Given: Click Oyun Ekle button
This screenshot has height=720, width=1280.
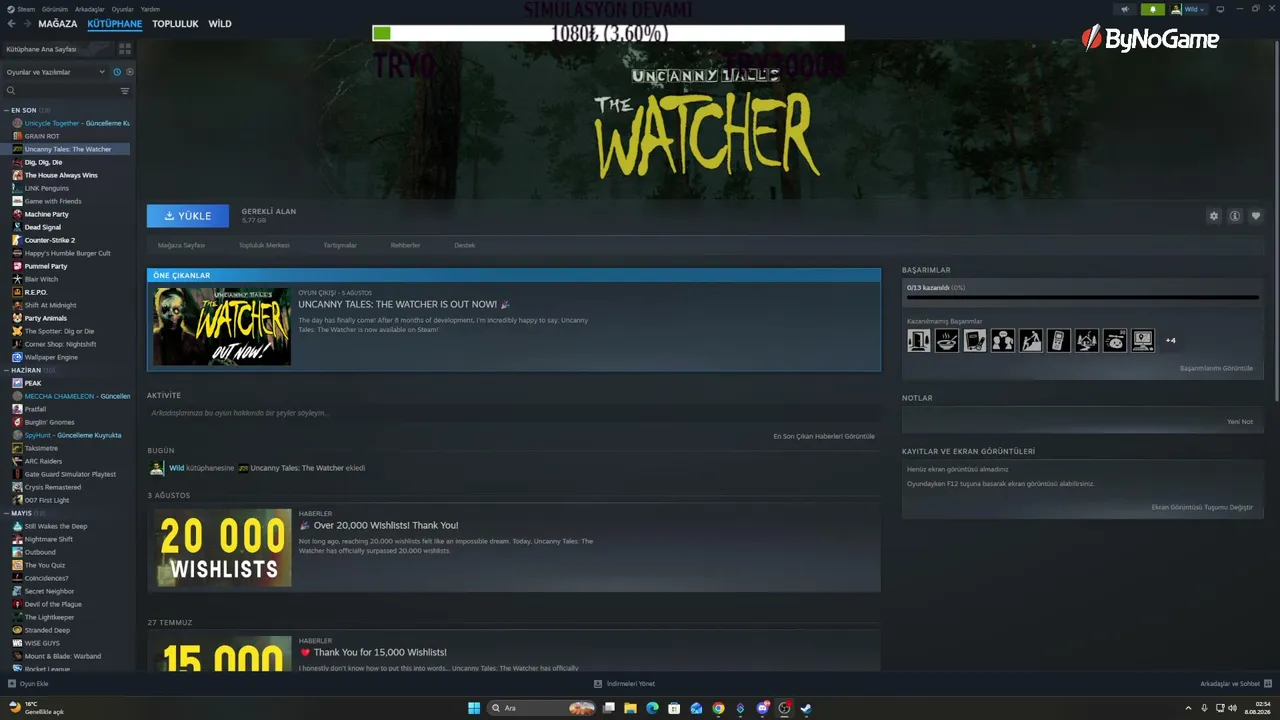Looking at the screenshot, I should 28,684.
